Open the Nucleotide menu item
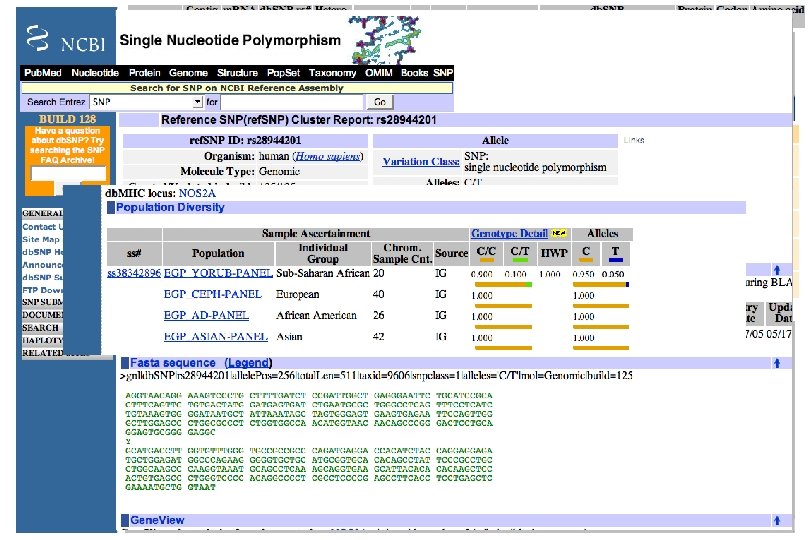The image size is (810, 540). click(x=95, y=73)
